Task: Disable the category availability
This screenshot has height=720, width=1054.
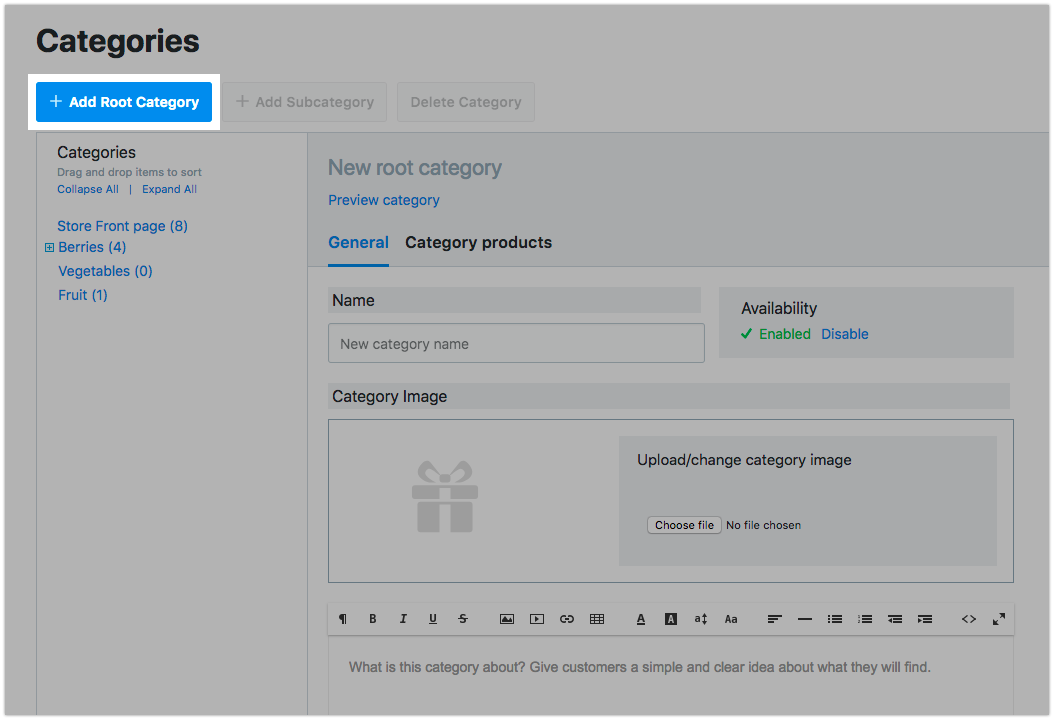Action: point(845,334)
